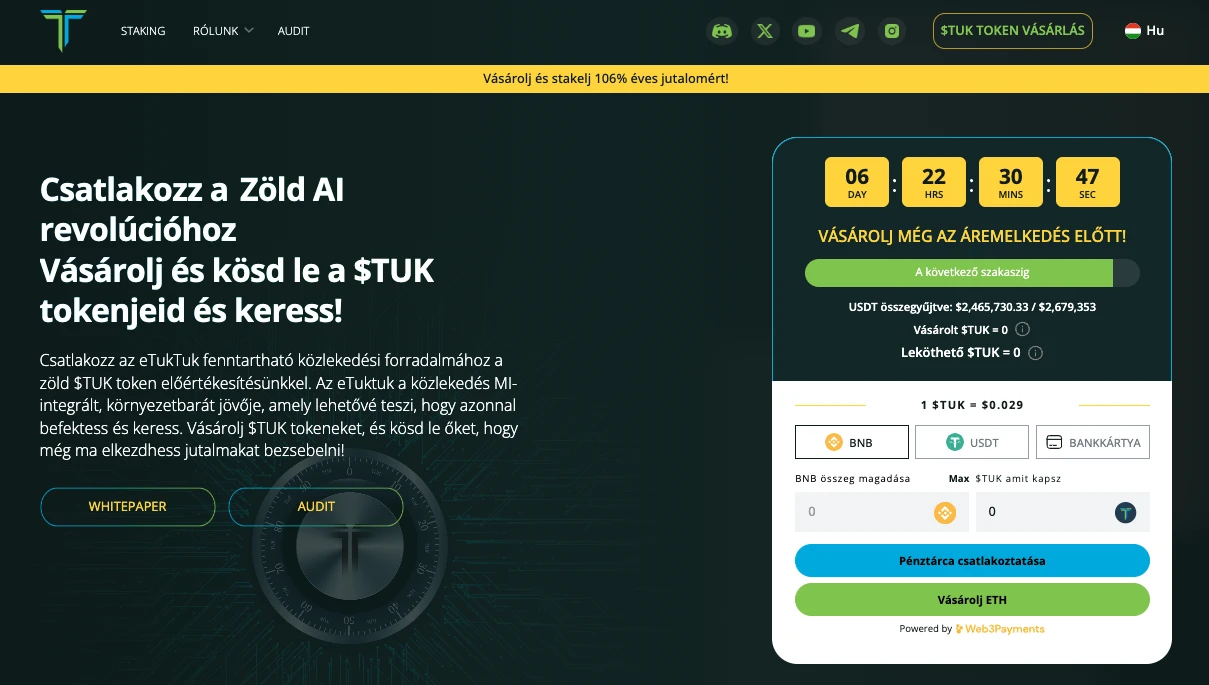Open the YouTube social icon
Screen dimensions: 1209x685
pyautogui.click(x=807, y=31)
